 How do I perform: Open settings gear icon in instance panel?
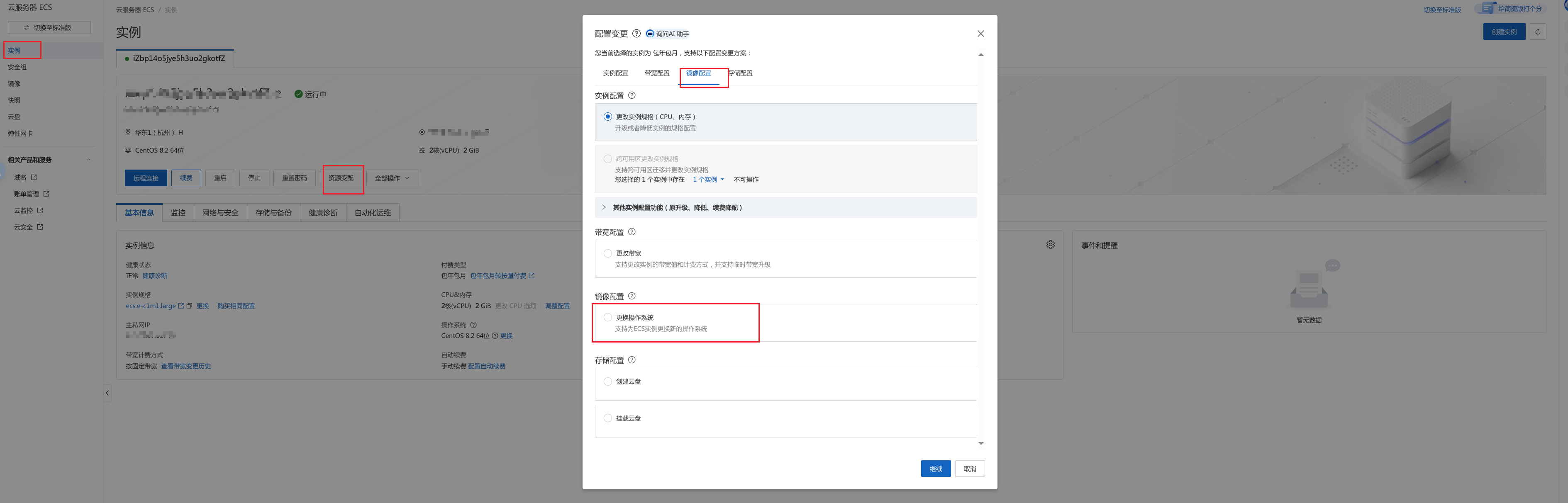(1051, 245)
